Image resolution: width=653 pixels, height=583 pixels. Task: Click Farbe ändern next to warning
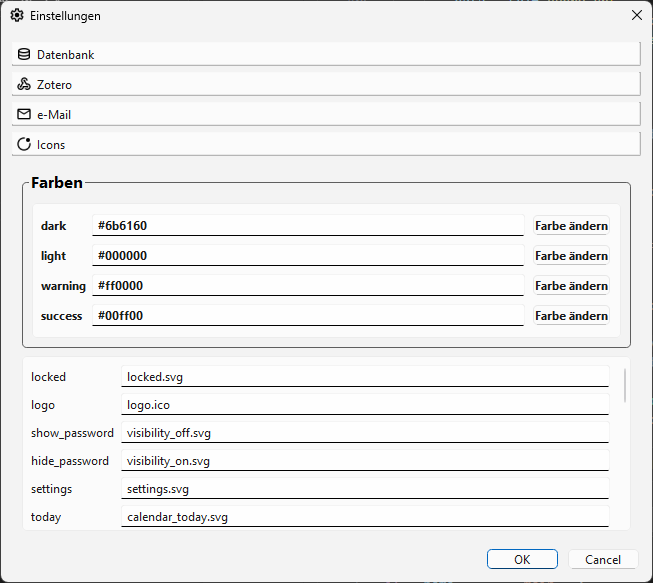coord(571,286)
